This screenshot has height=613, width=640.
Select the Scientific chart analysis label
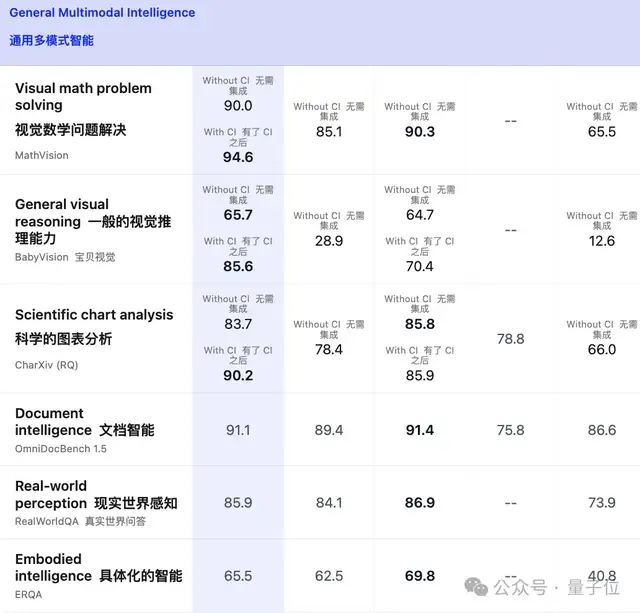[94, 315]
